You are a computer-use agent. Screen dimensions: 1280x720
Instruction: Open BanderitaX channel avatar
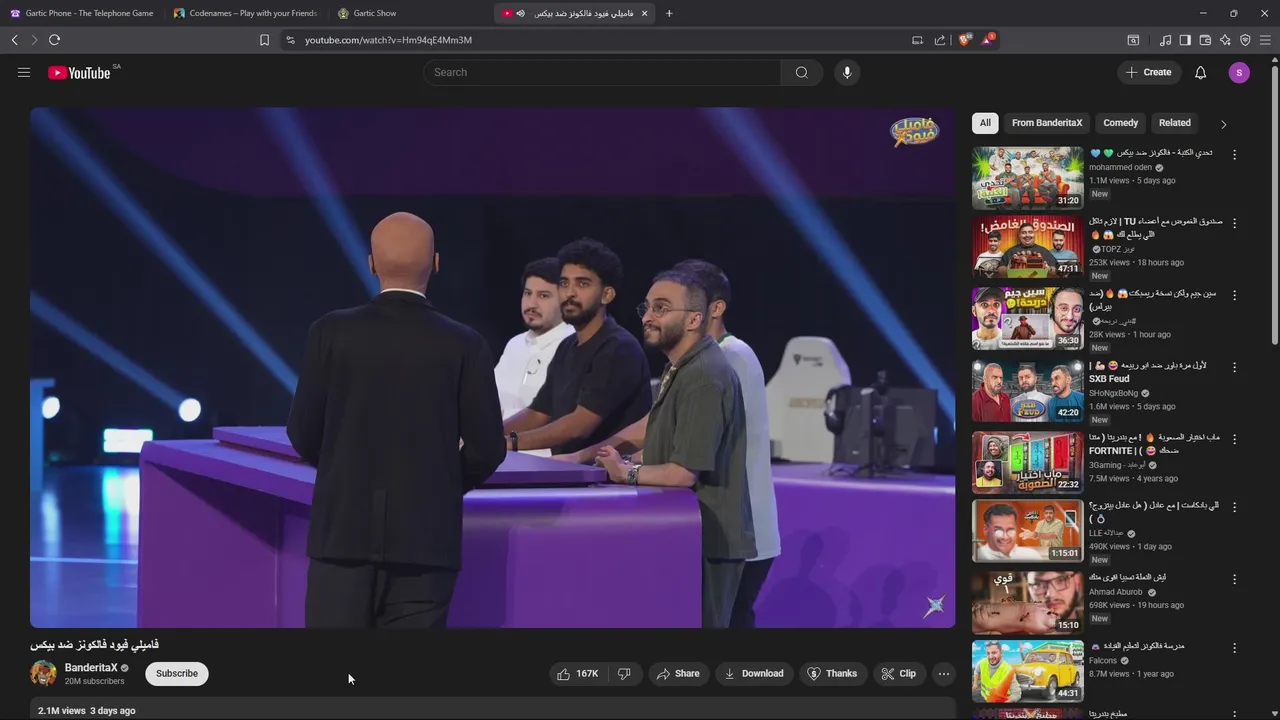(x=43, y=673)
